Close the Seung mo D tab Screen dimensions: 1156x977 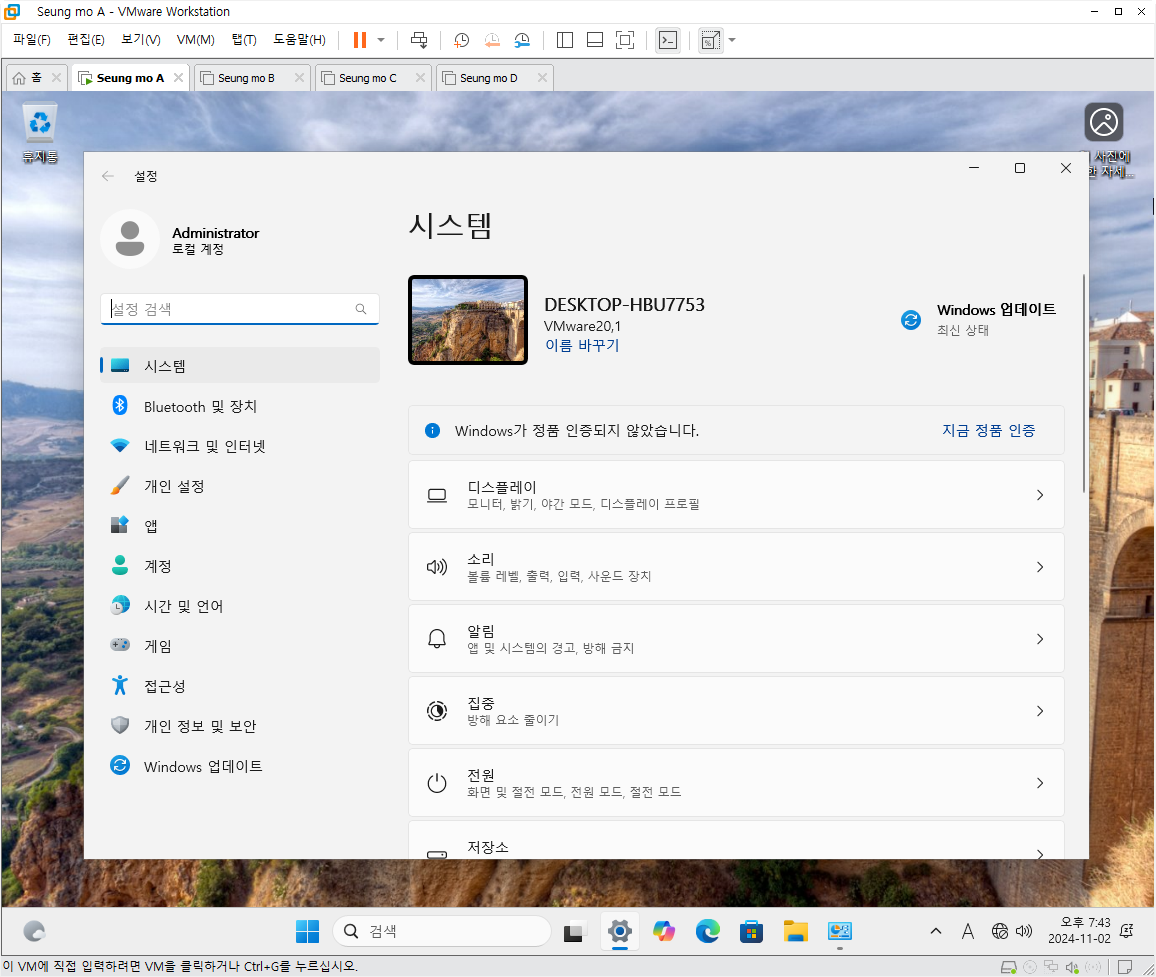(x=543, y=77)
